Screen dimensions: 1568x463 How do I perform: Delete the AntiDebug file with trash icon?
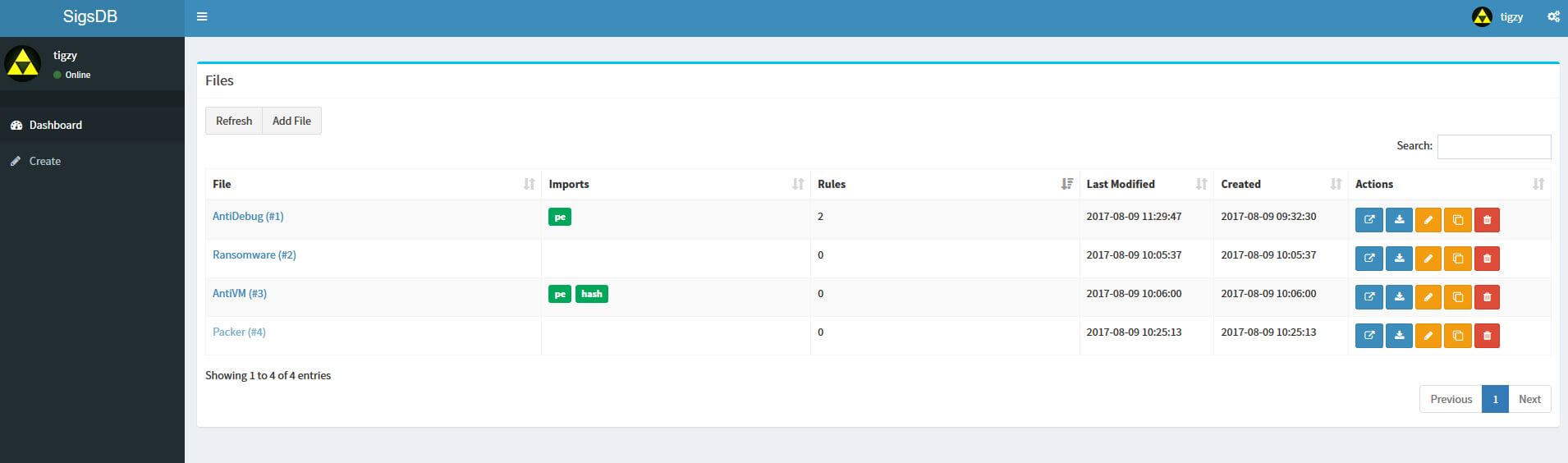(x=1487, y=220)
